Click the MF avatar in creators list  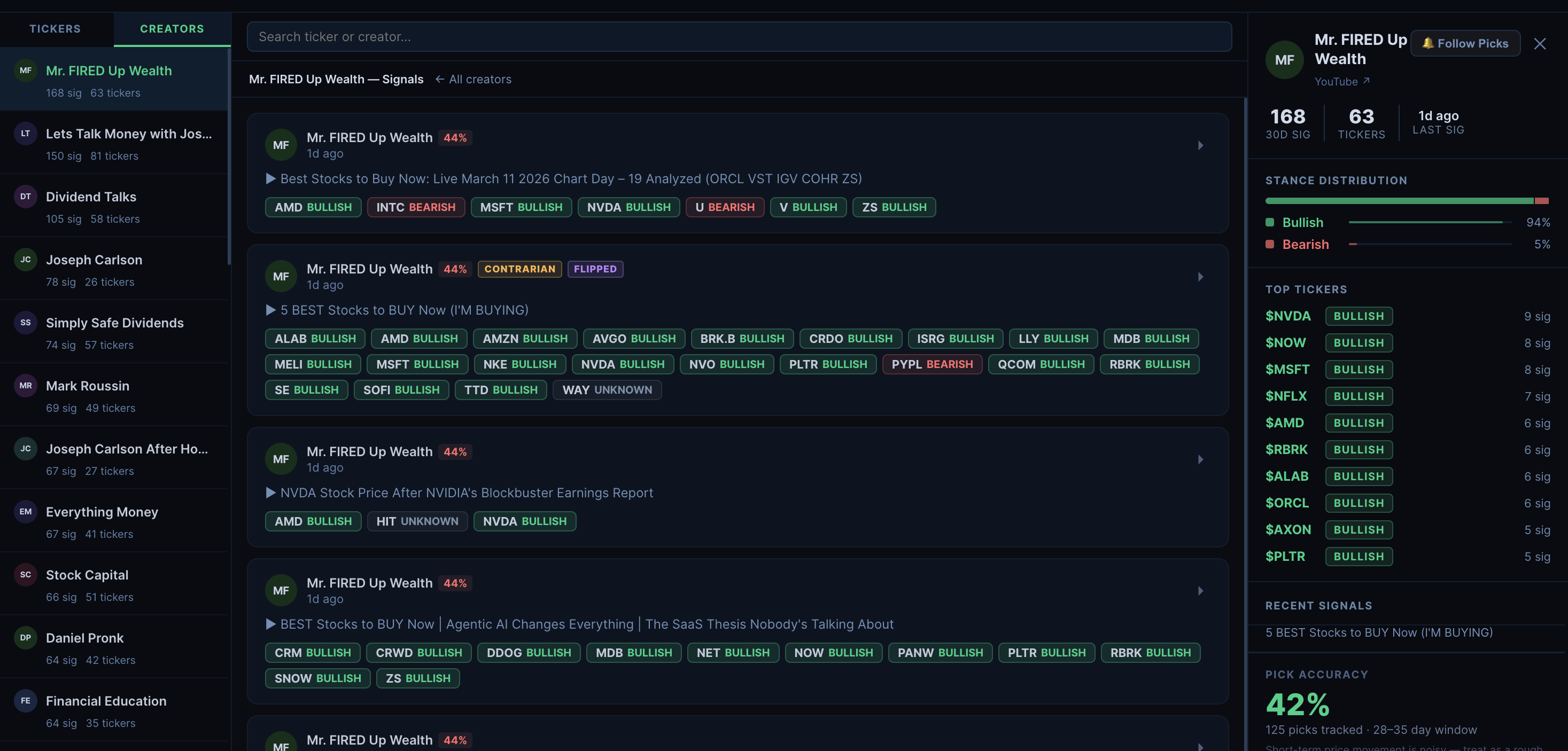[x=26, y=71]
